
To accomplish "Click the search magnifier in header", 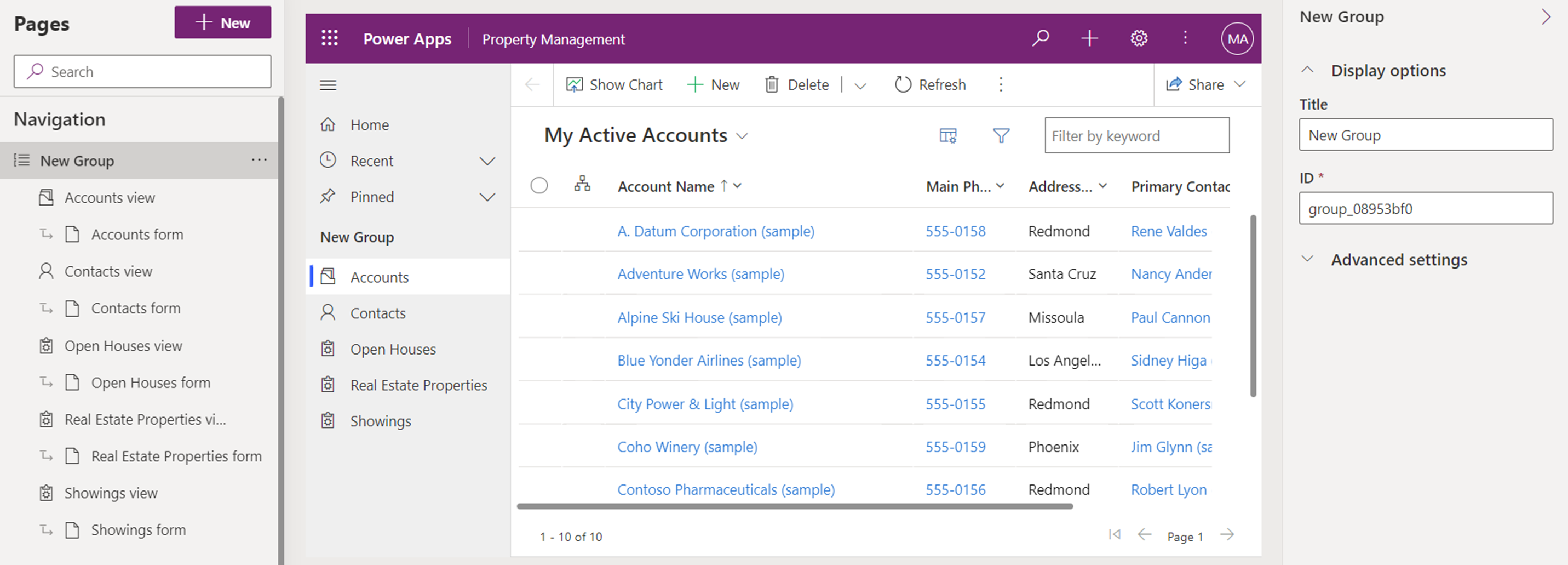I will 1040,38.
